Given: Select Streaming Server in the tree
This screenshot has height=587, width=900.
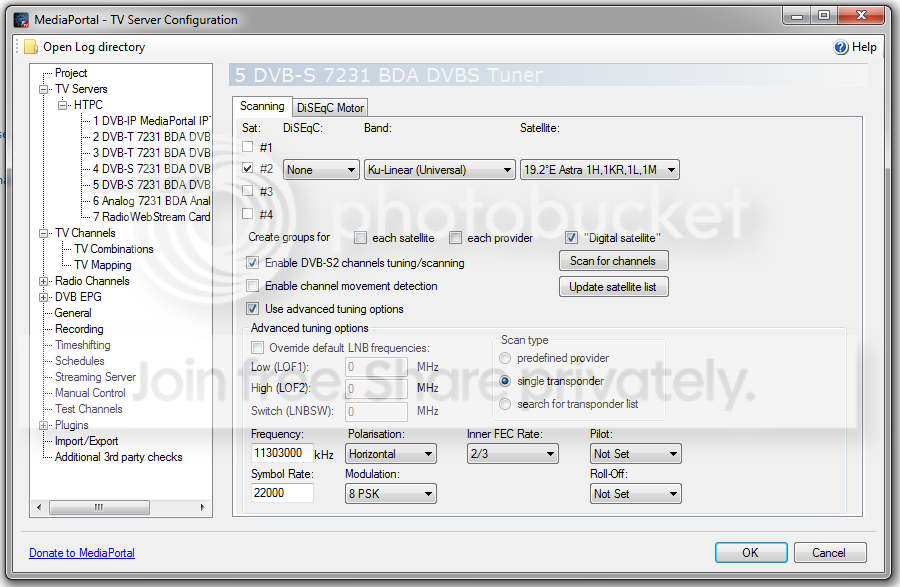Looking at the screenshot, I should (x=95, y=378).
